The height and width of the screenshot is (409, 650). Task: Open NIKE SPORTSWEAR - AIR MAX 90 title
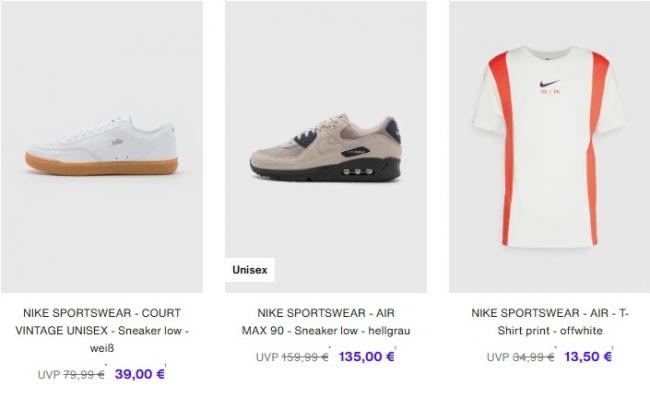pos(326,322)
